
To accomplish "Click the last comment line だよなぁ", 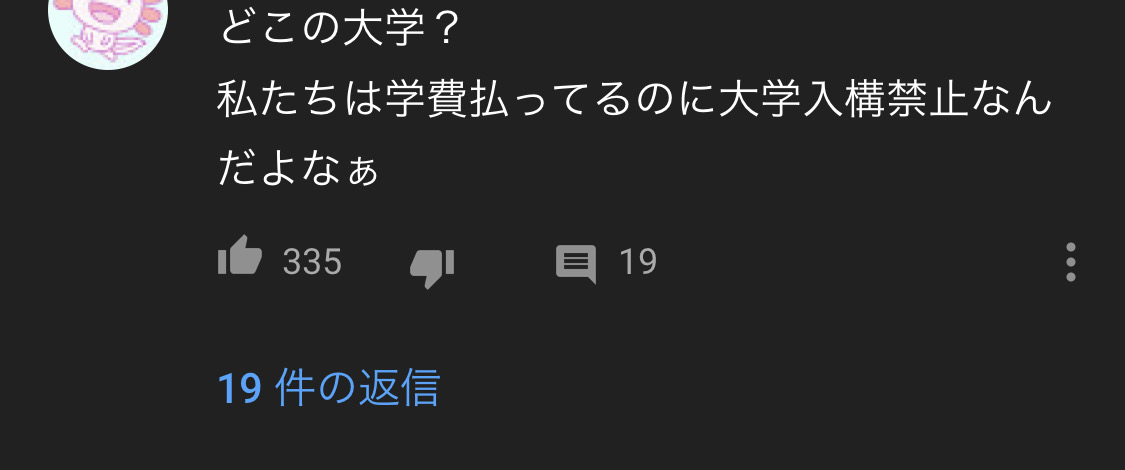I will (298, 169).
